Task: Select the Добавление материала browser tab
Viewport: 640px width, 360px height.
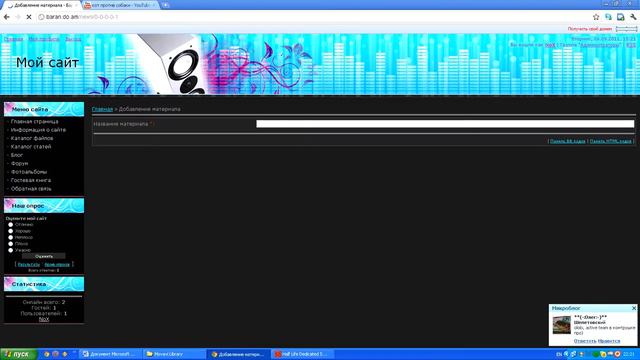Action: tap(41, 5)
